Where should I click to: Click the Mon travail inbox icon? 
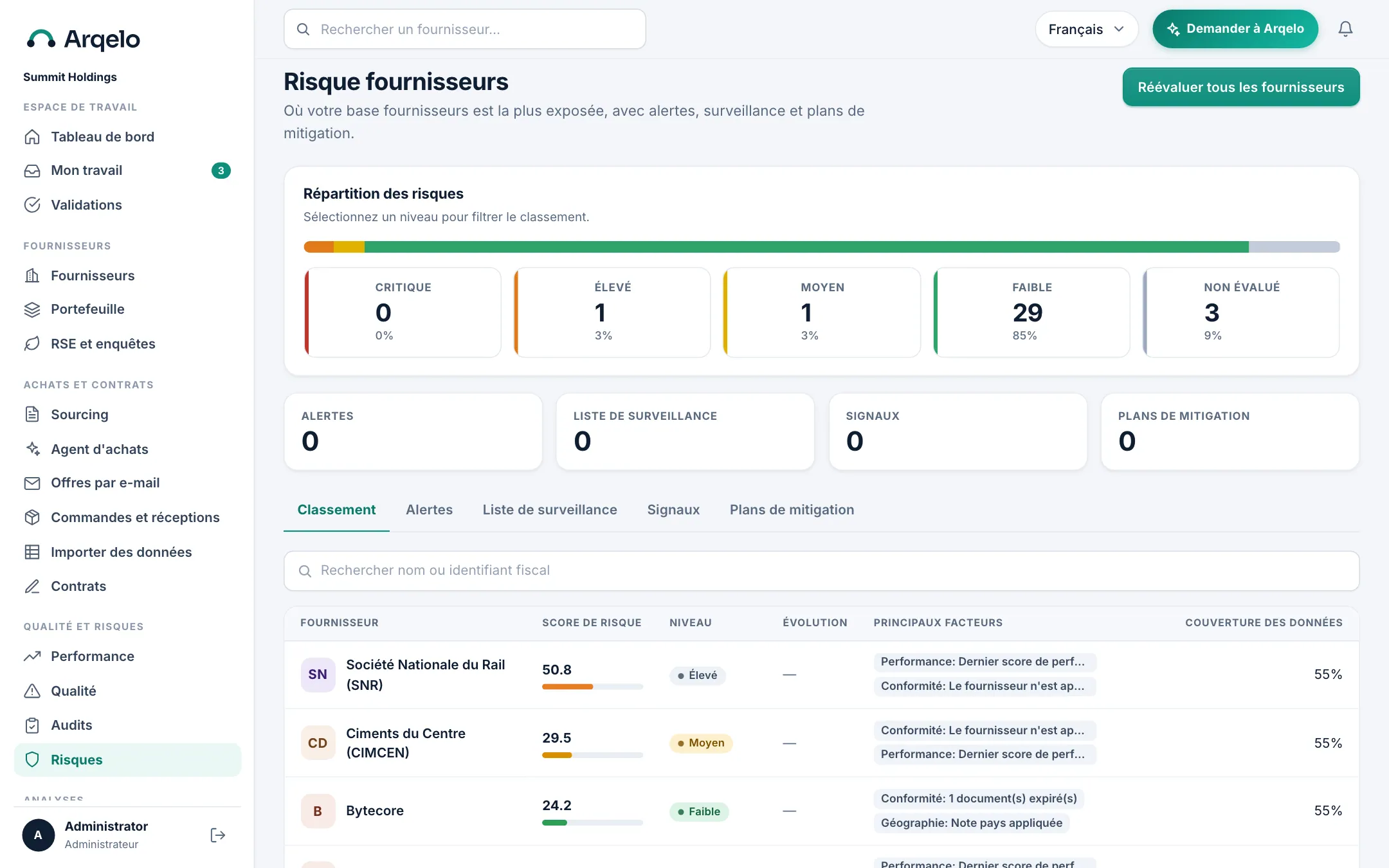pos(32,170)
